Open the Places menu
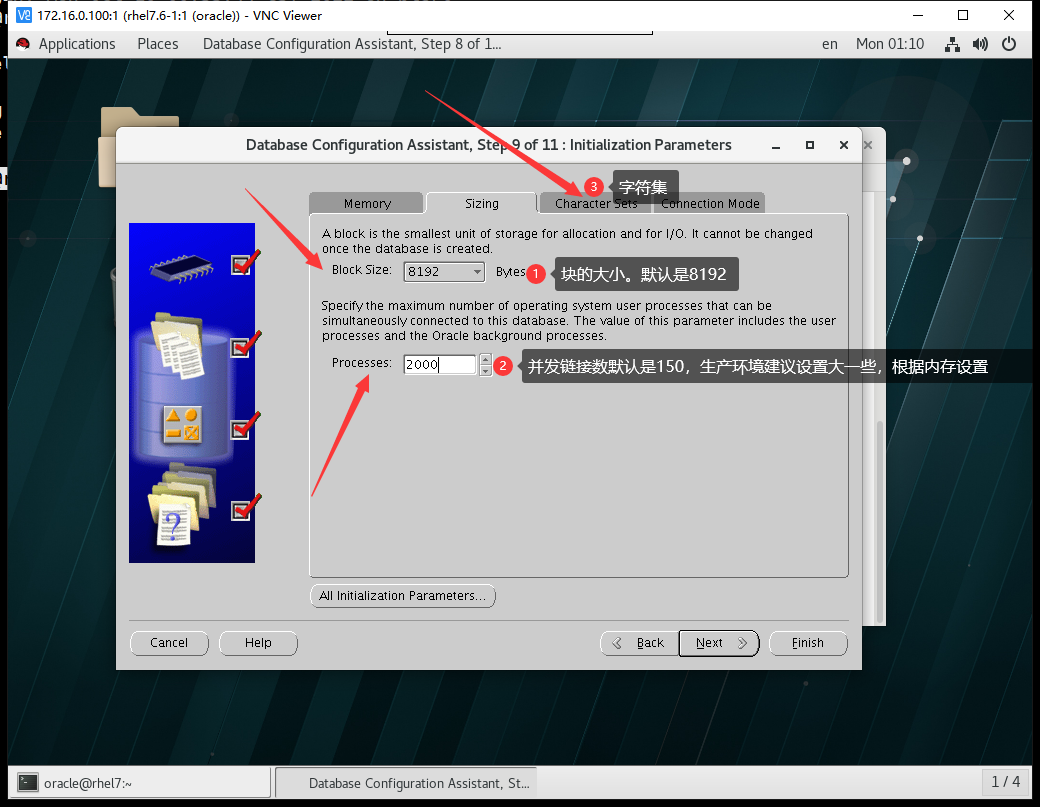 158,44
